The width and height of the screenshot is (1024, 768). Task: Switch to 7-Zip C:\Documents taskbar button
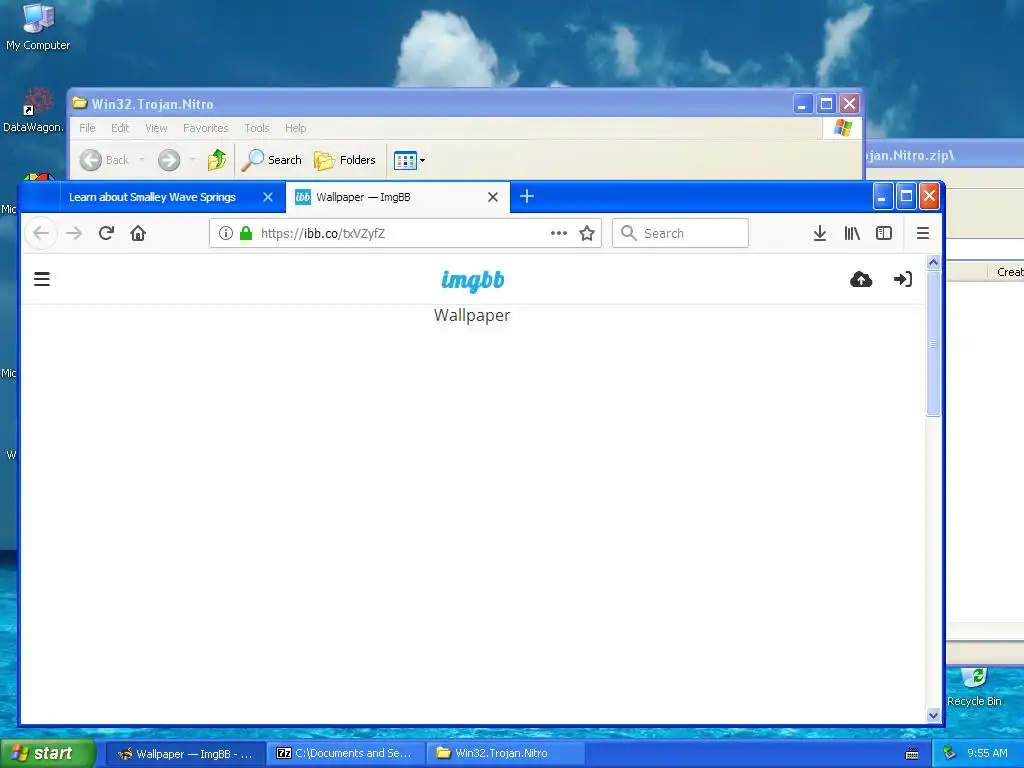click(x=345, y=754)
